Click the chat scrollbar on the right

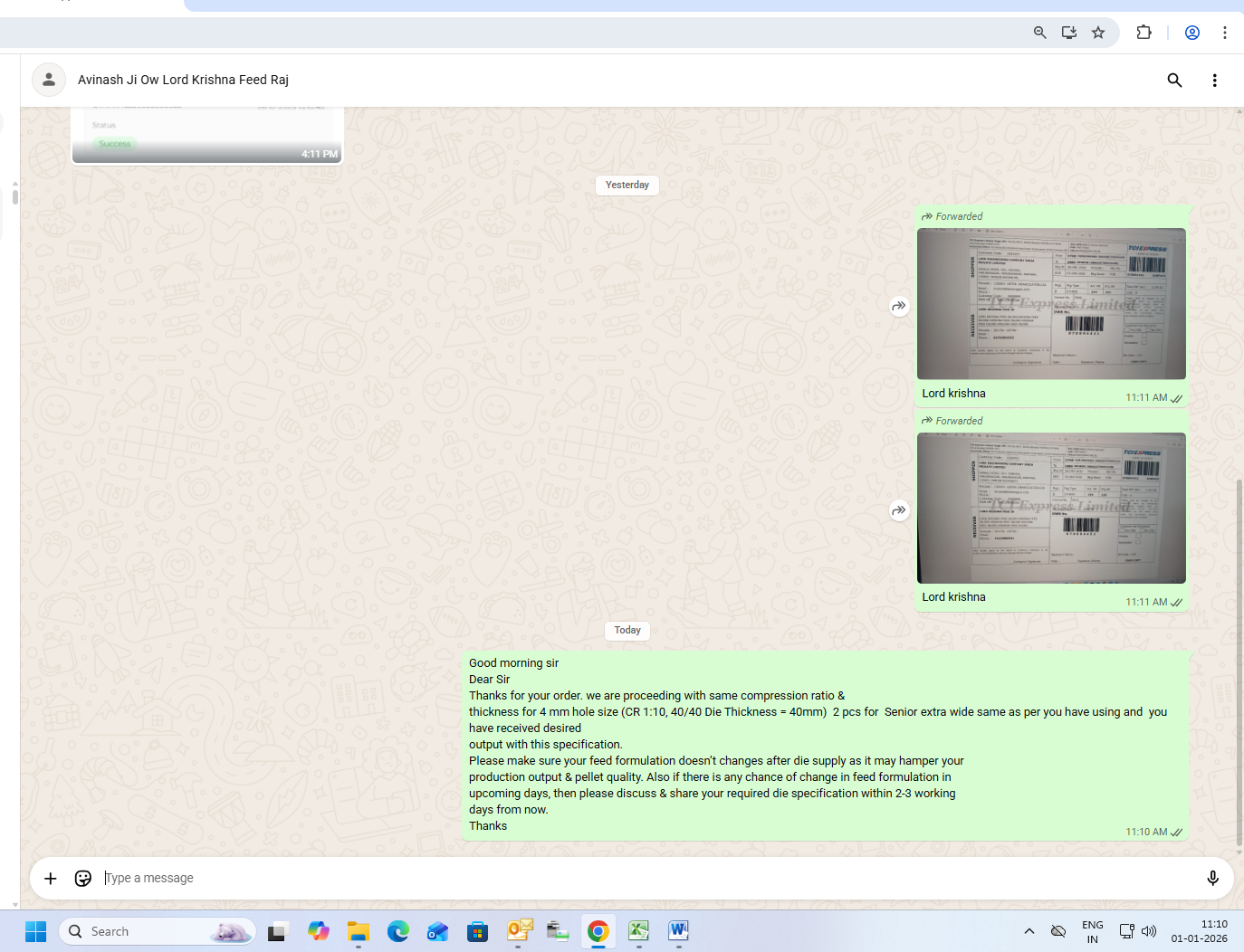pos(1239,633)
